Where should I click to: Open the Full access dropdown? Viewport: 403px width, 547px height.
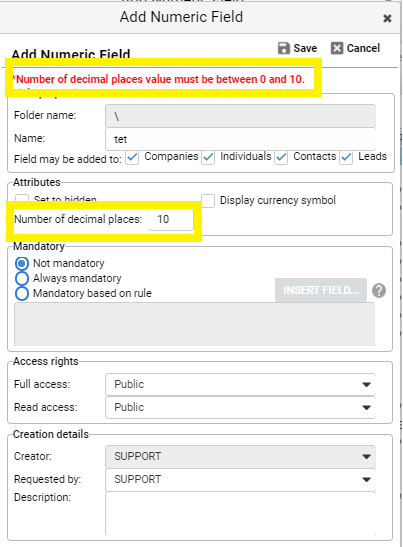[x=240, y=384]
